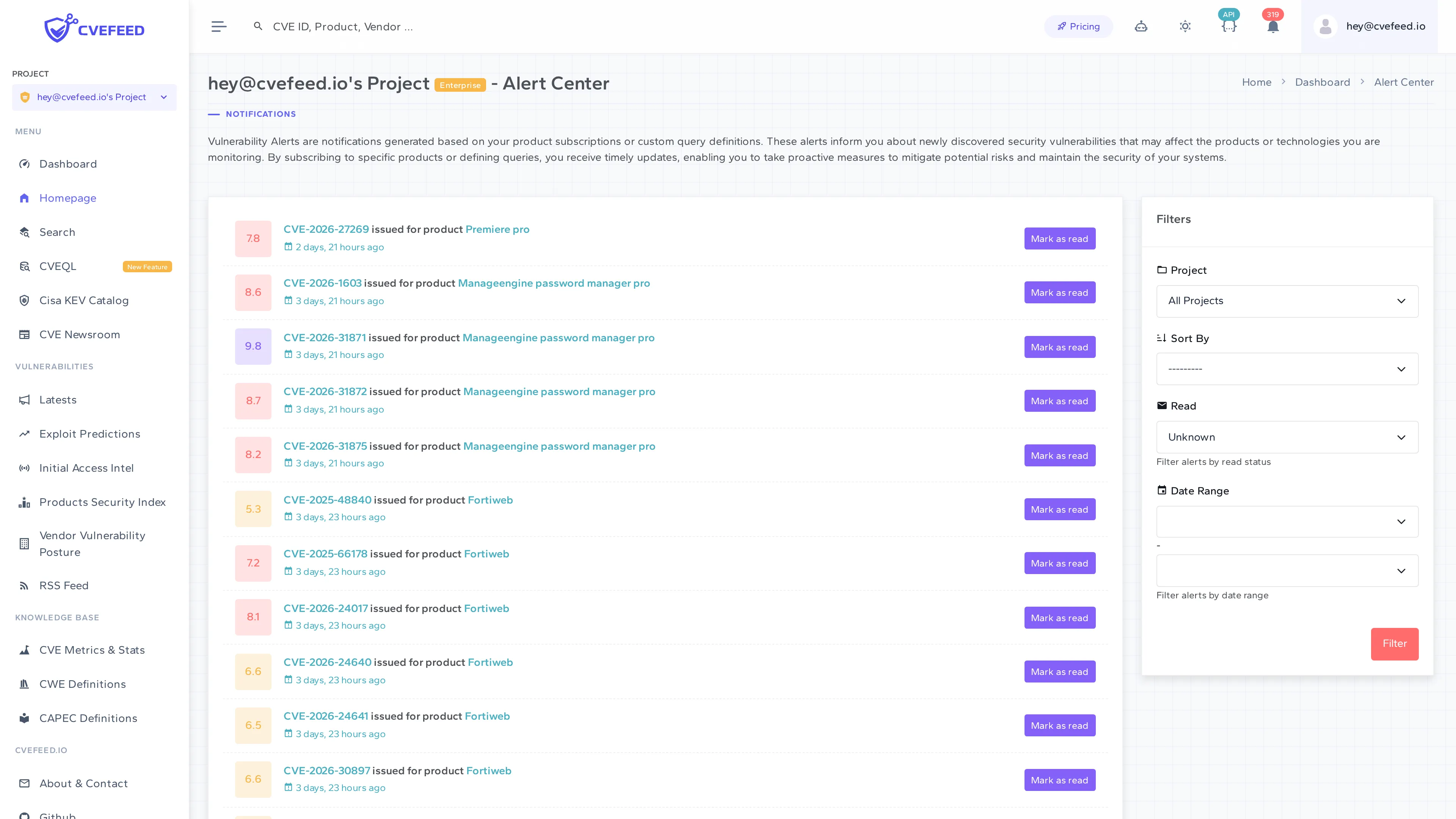Open CVE Newsroom from the menu
The height and width of the screenshot is (819, 1456).
(79, 334)
